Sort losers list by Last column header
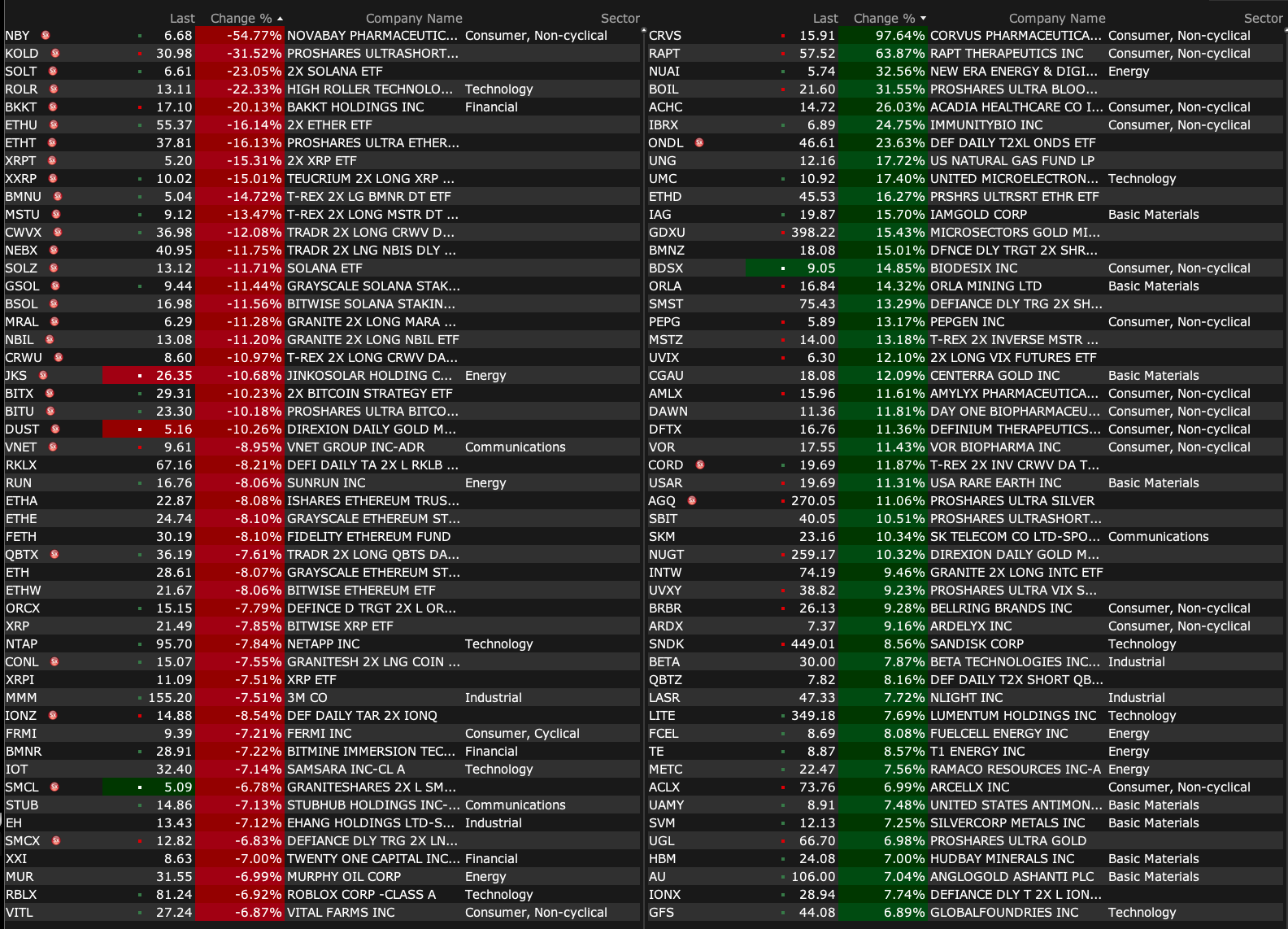The height and width of the screenshot is (929, 1288). tap(182, 18)
